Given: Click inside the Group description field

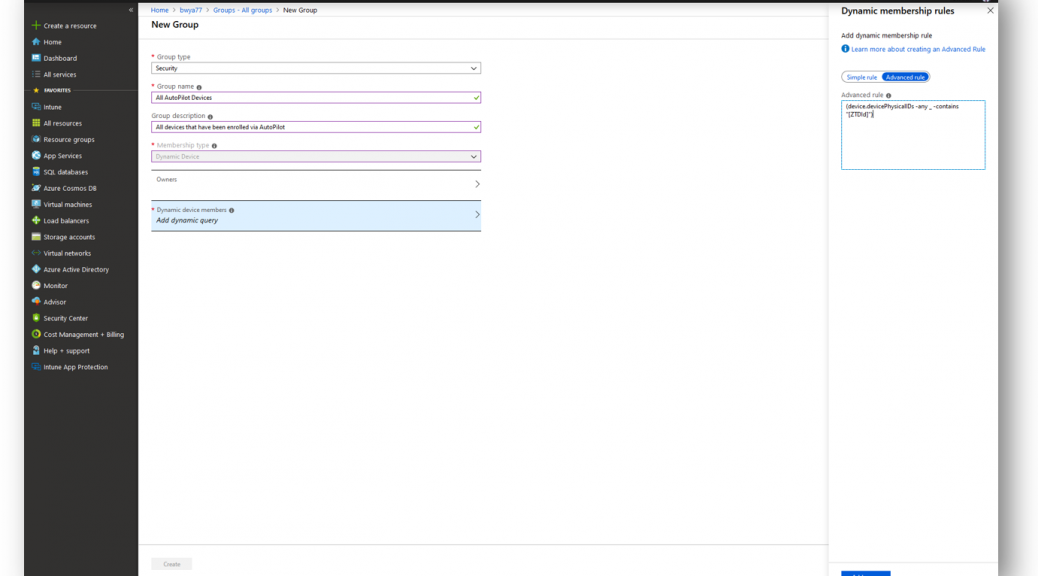Looking at the screenshot, I should click(316, 127).
